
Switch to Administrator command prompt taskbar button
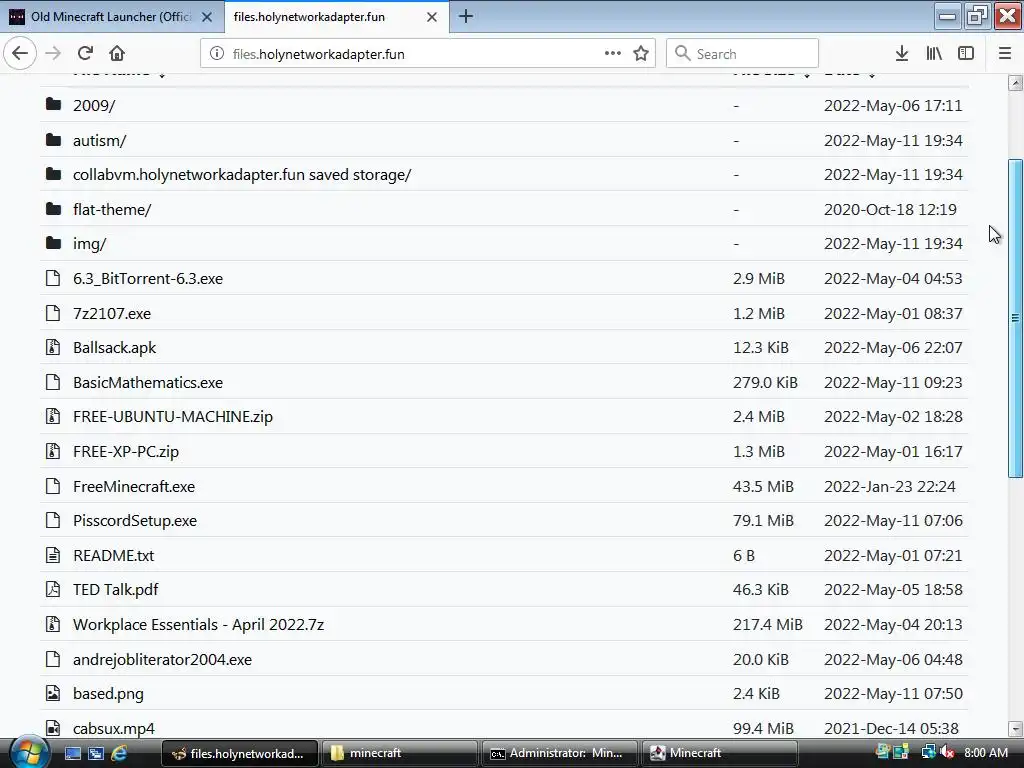coord(560,753)
